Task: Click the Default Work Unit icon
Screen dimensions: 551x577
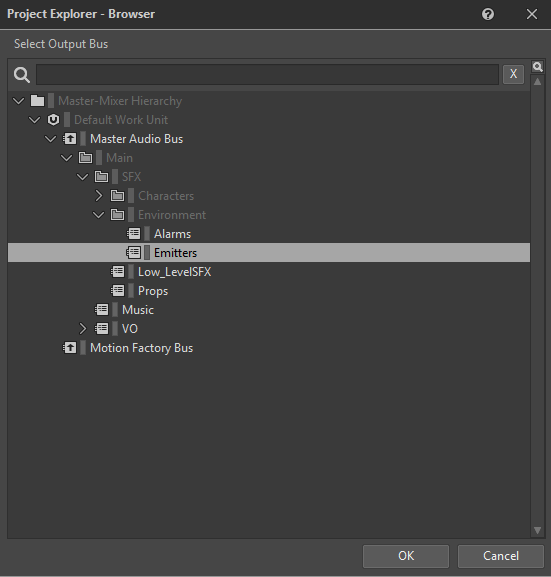Action: [53, 120]
